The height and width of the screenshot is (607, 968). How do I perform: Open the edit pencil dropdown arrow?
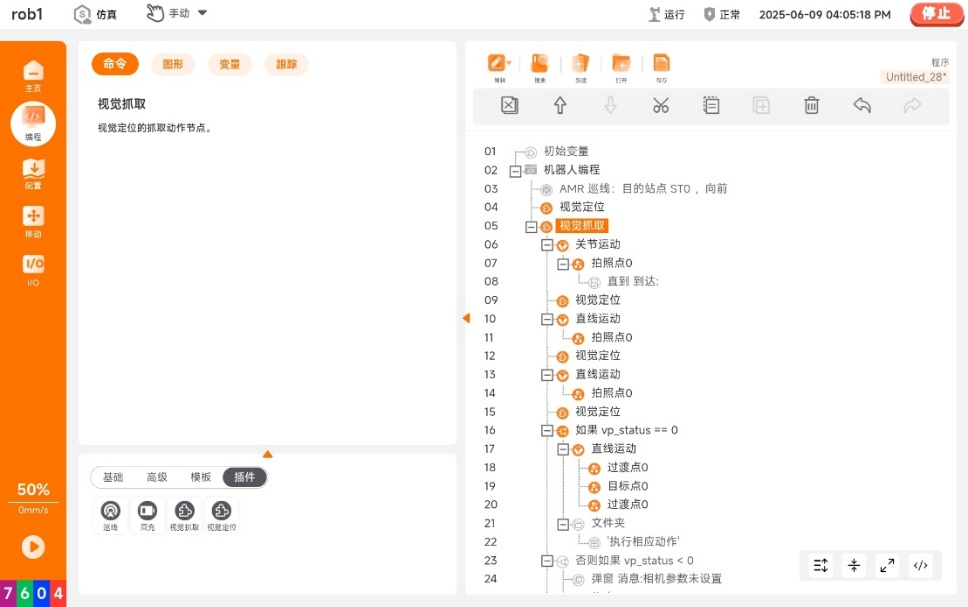509,63
